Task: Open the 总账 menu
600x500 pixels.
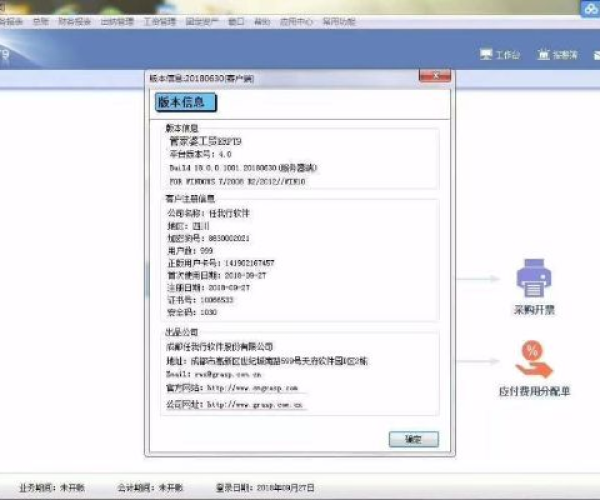Action: click(x=41, y=21)
